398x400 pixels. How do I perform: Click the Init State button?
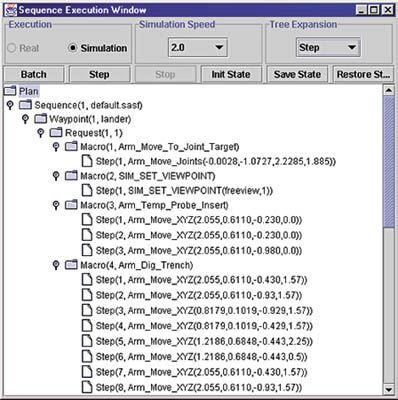click(x=231, y=74)
